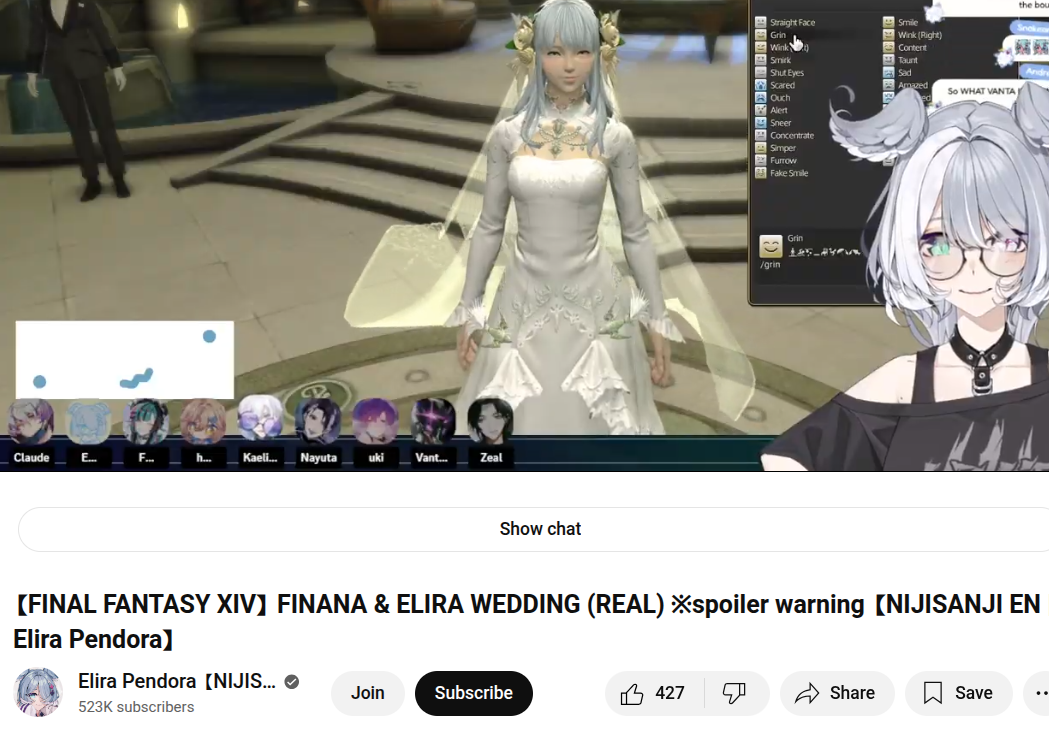Open the more actions ellipsis menu
This screenshot has height=733, width=1049.
(x=1039, y=693)
